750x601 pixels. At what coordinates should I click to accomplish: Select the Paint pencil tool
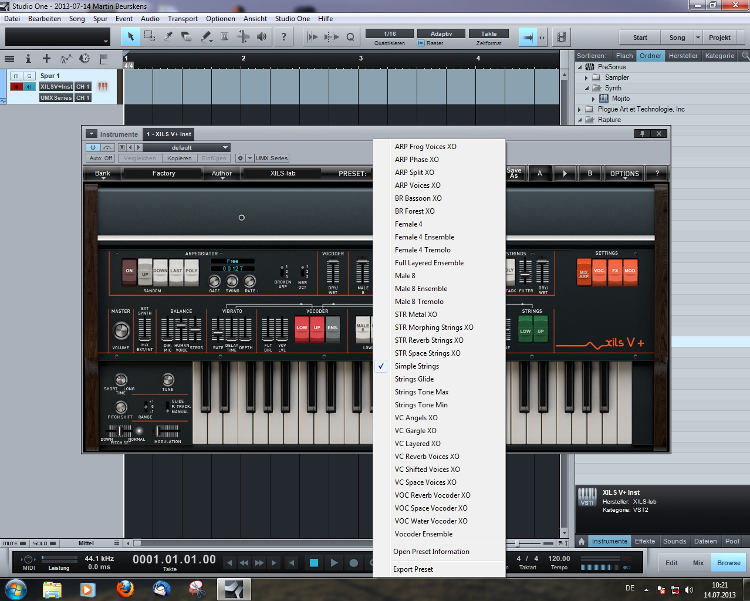[206, 37]
